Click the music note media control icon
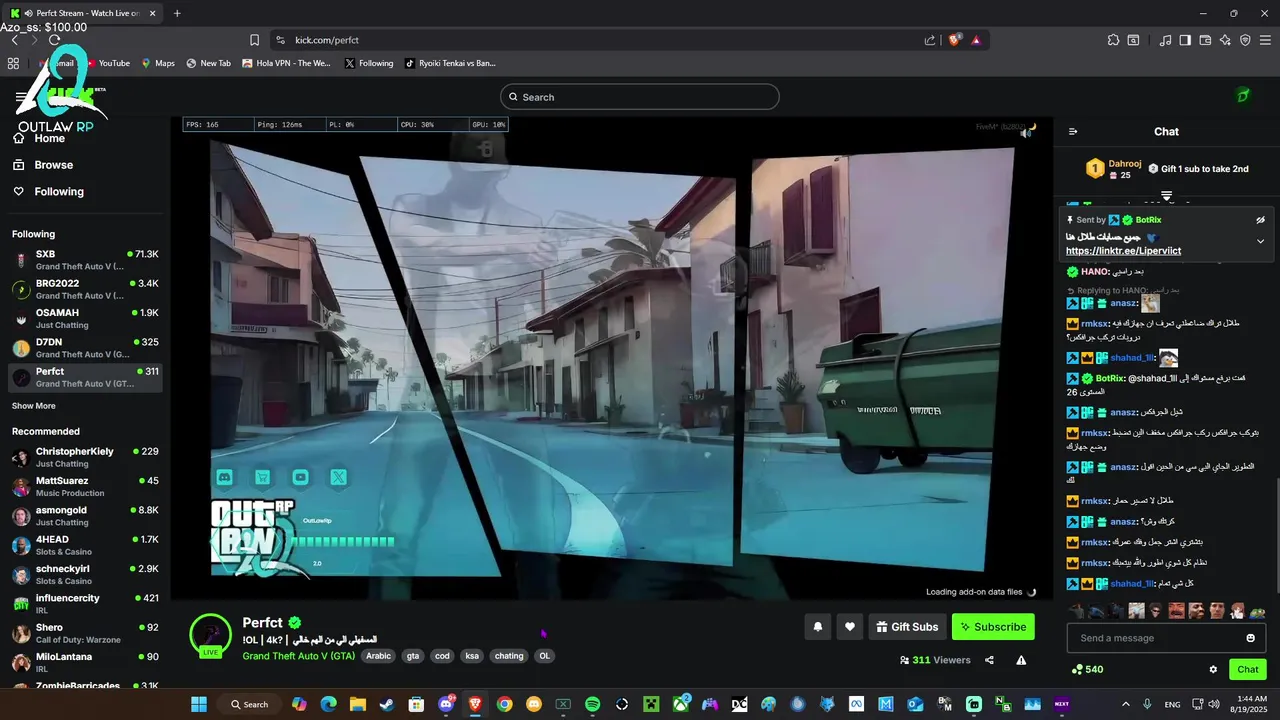Viewport: 1280px width, 720px height. [1165, 40]
